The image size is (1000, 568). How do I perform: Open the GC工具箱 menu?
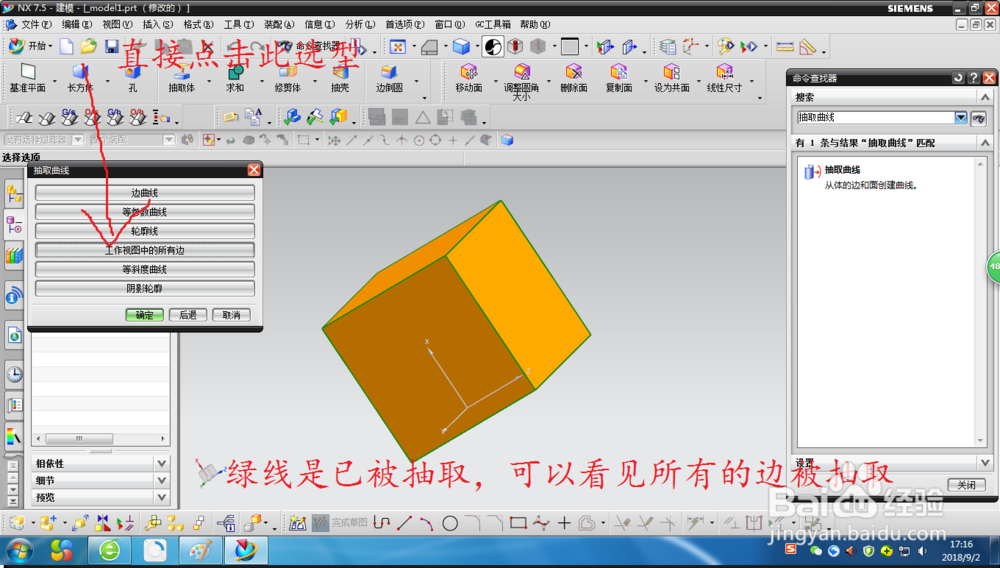tap(492, 24)
